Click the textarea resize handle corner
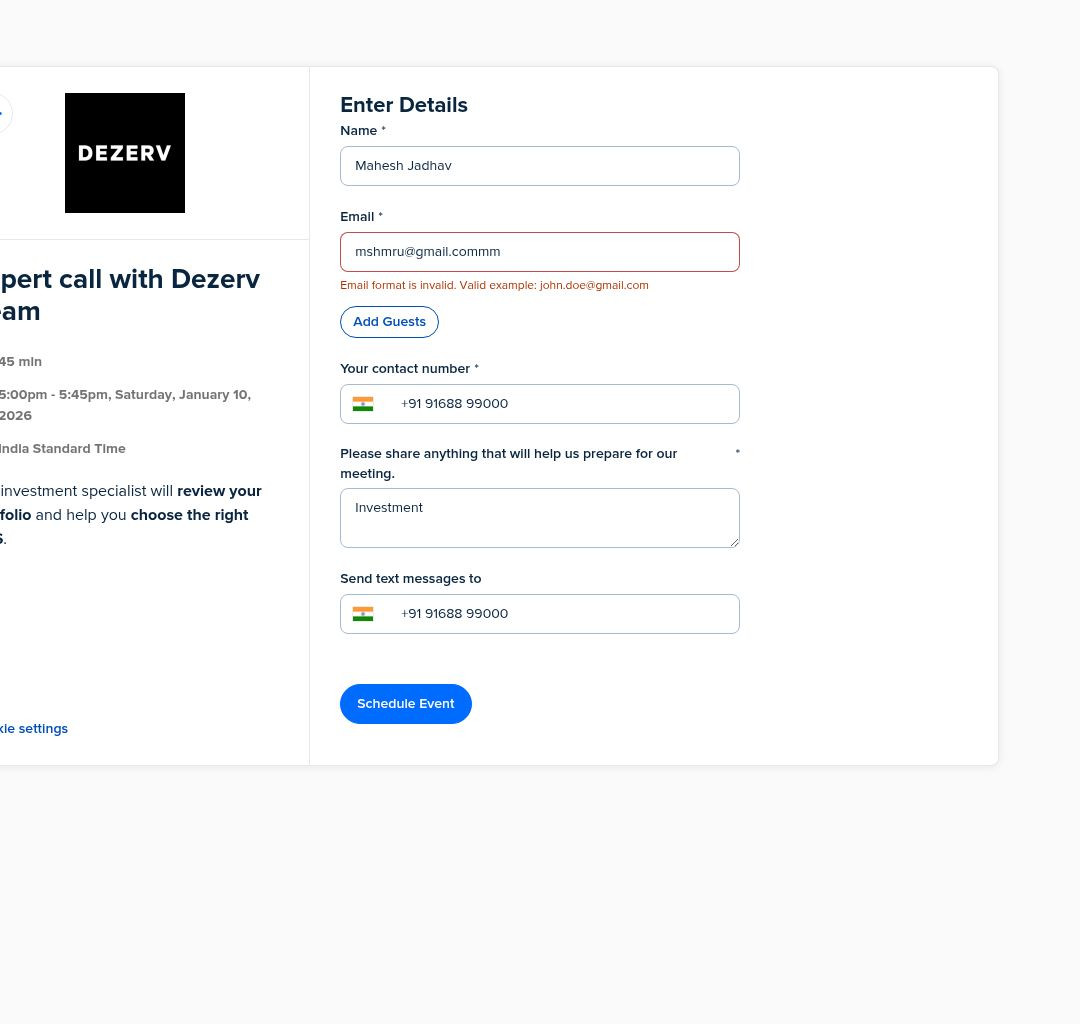Viewport: 1080px width, 1024px height. tap(734, 543)
